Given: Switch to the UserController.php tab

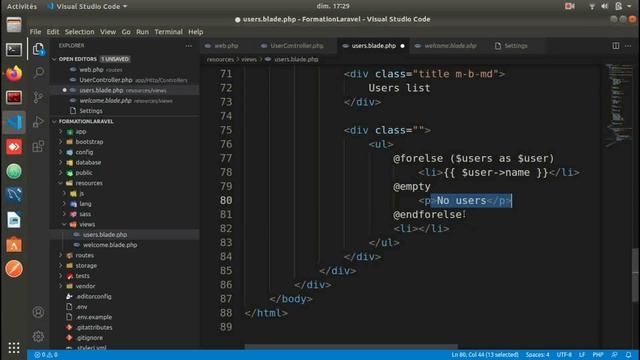Looking at the screenshot, I should click(297, 46).
